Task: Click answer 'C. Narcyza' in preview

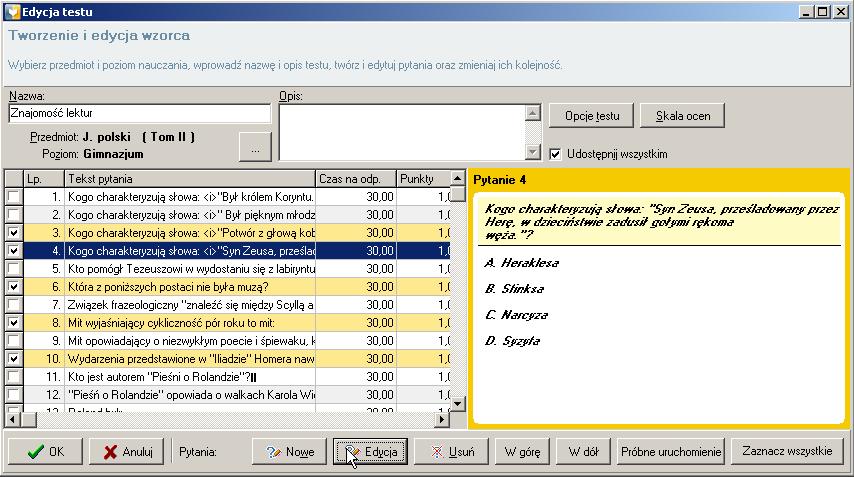Action: (516, 315)
